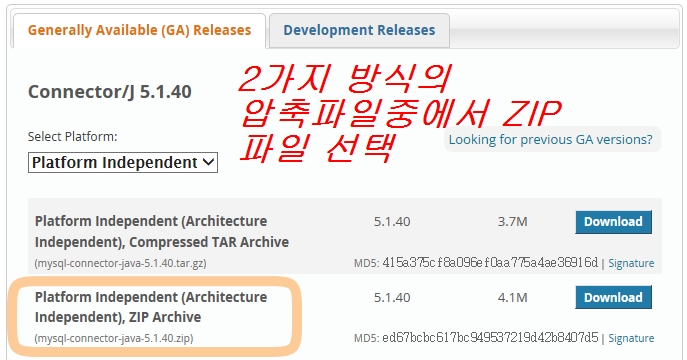Open Signature link for zip file

coord(631,338)
